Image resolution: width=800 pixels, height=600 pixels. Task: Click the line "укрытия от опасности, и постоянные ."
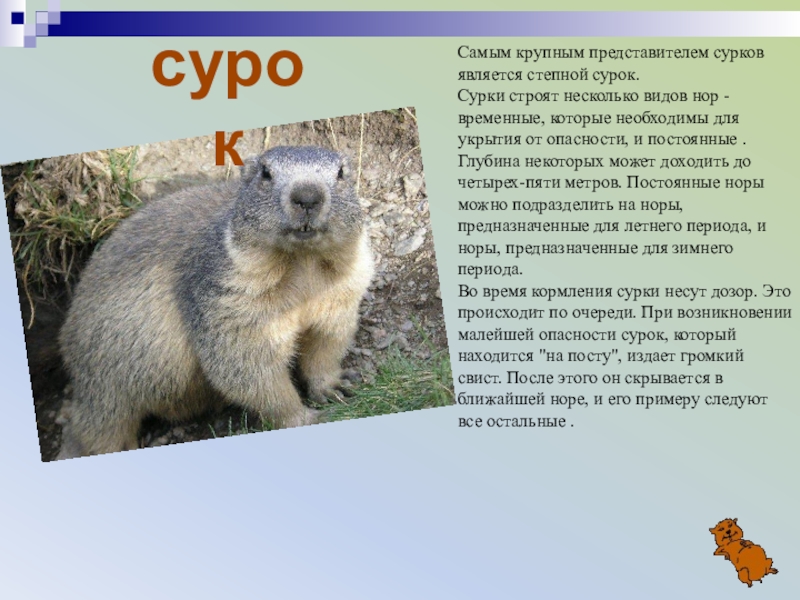click(x=602, y=139)
